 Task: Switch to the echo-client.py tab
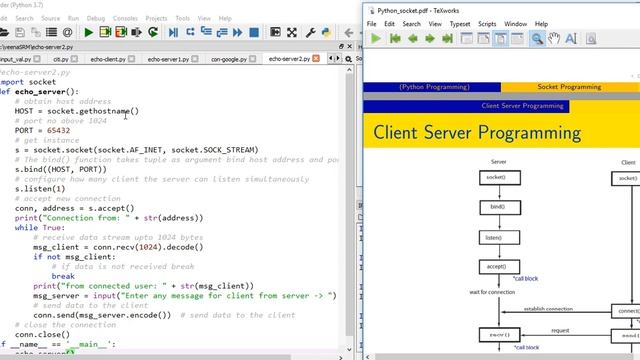[108, 59]
